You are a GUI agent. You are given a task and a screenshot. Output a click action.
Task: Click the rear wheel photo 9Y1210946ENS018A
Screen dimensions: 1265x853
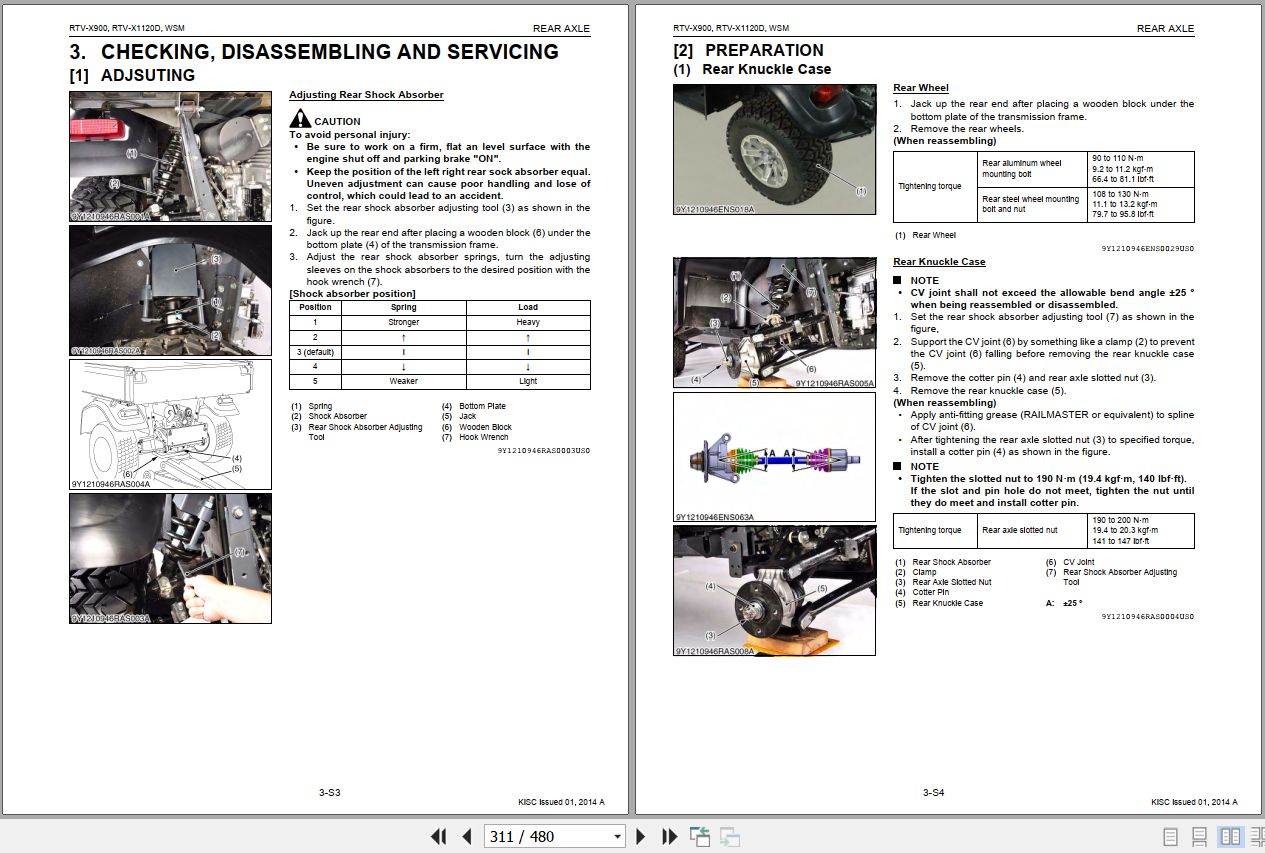click(774, 149)
